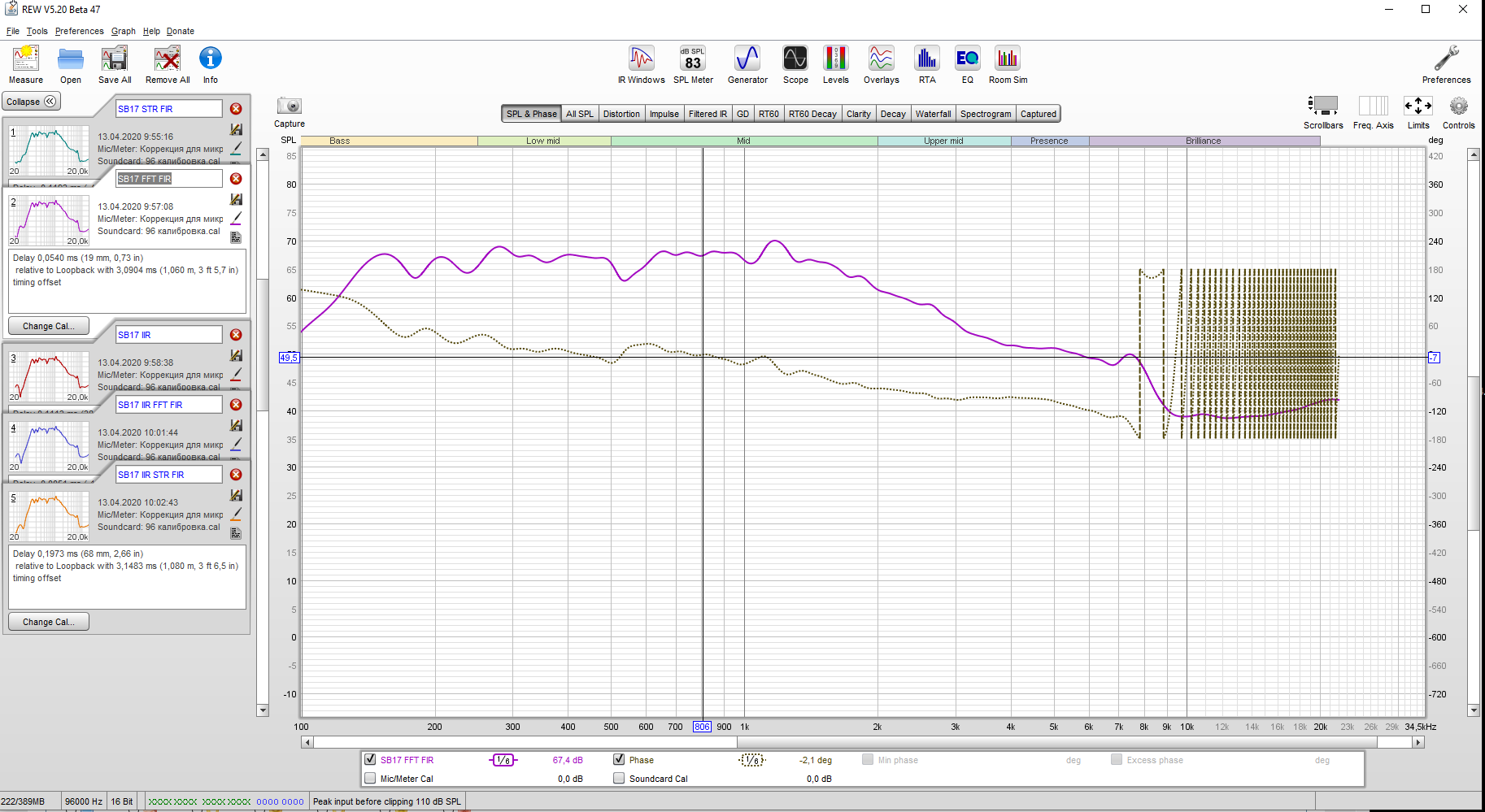The height and width of the screenshot is (812, 1485).
Task: Toggle graph Scrollbars
Action: [1323, 112]
